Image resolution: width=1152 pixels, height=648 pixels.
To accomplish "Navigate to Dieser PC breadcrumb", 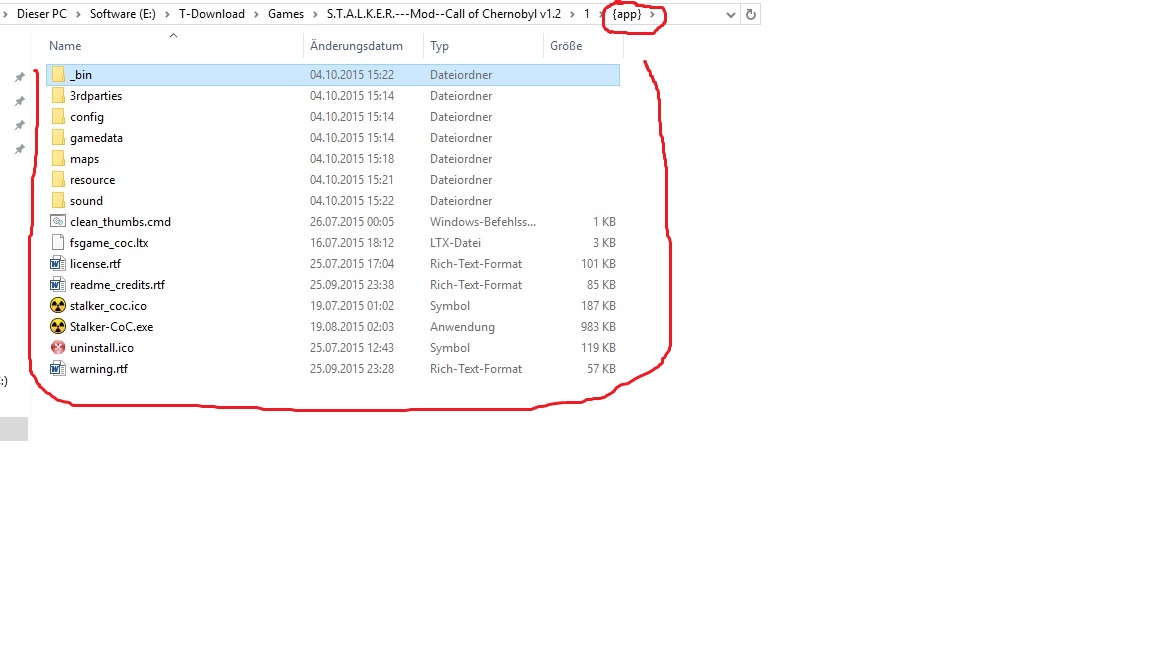I will point(42,14).
